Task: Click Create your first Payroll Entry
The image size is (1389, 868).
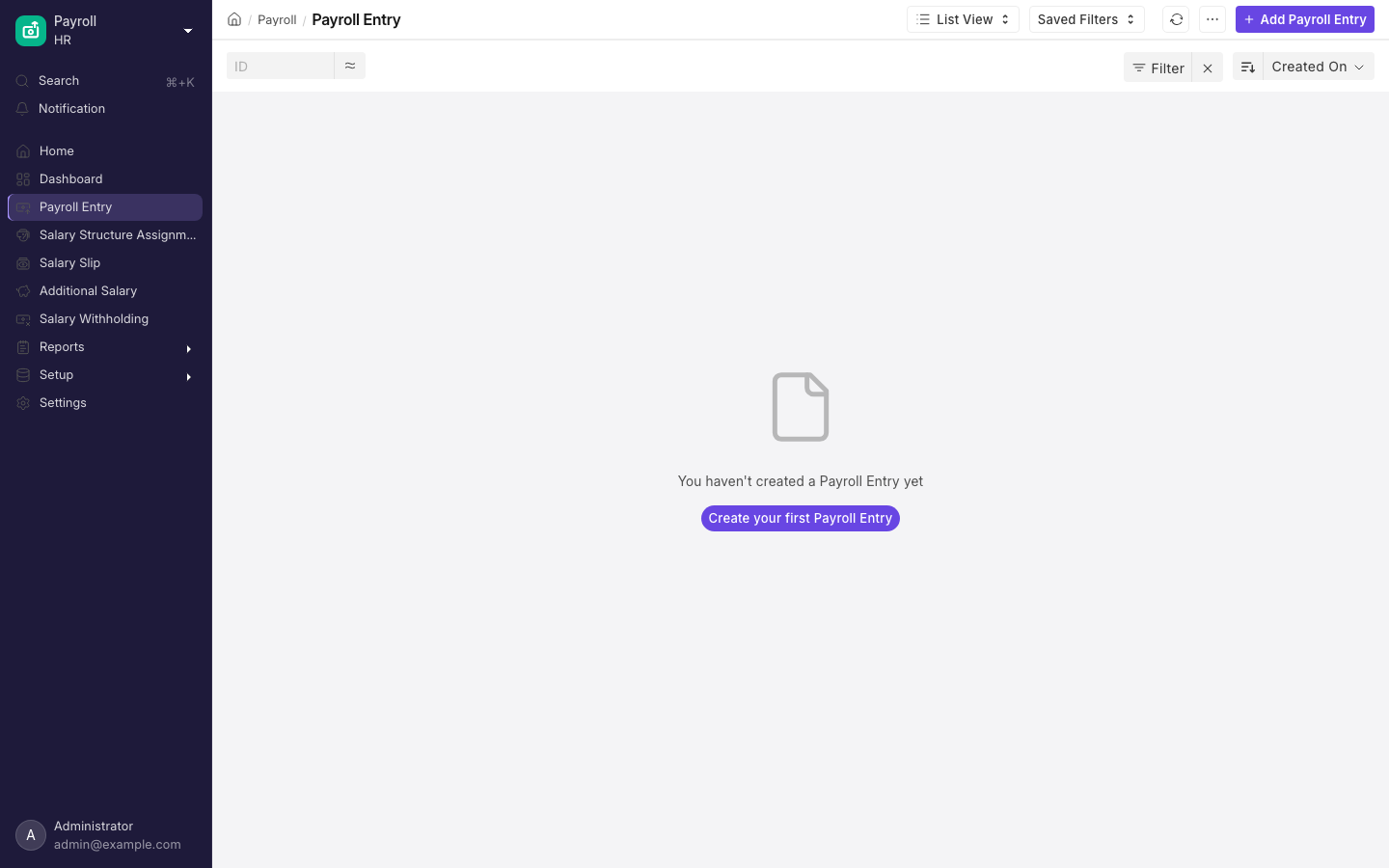Action: click(x=801, y=519)
